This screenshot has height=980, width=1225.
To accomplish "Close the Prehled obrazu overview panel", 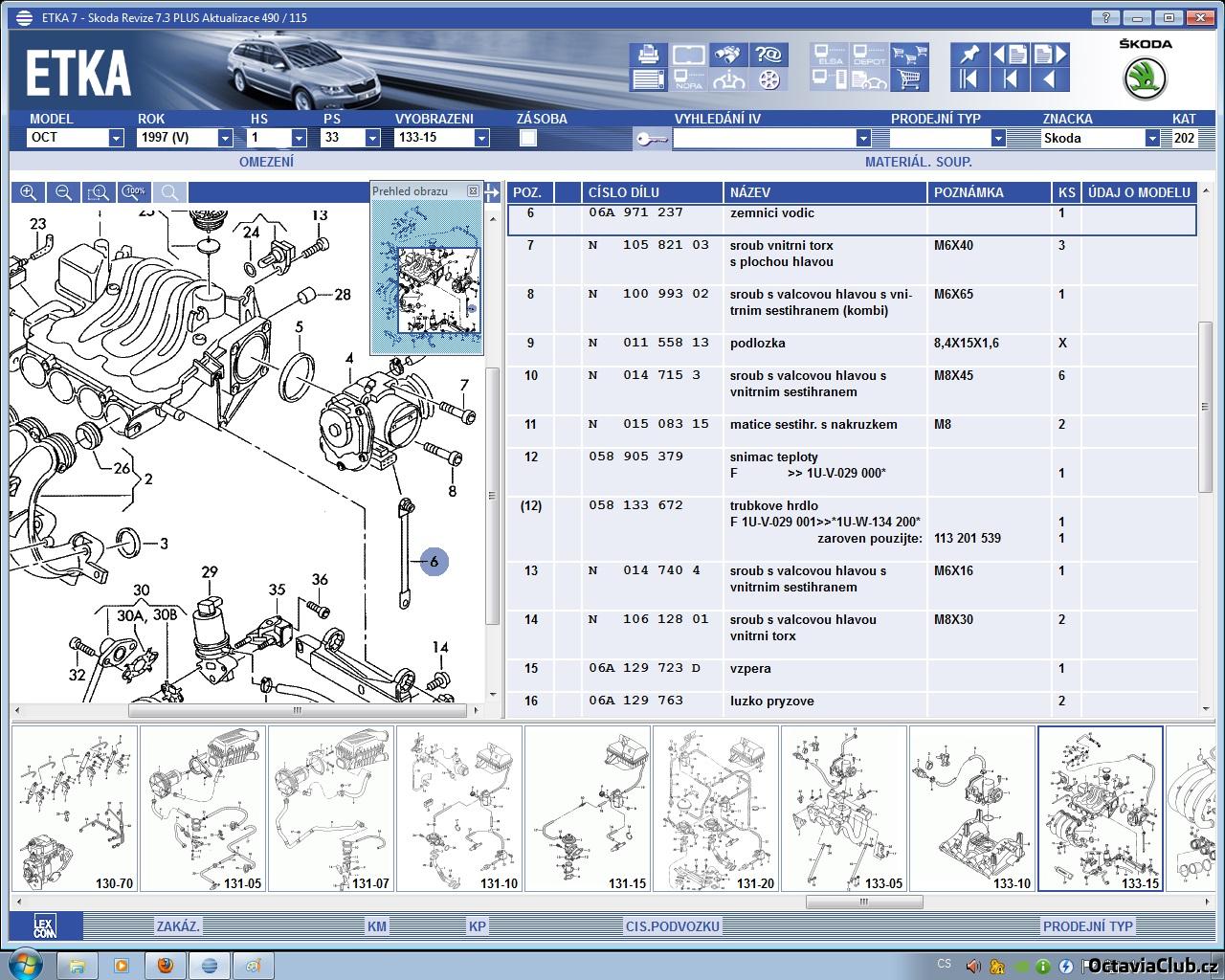I will coord(473,191).
